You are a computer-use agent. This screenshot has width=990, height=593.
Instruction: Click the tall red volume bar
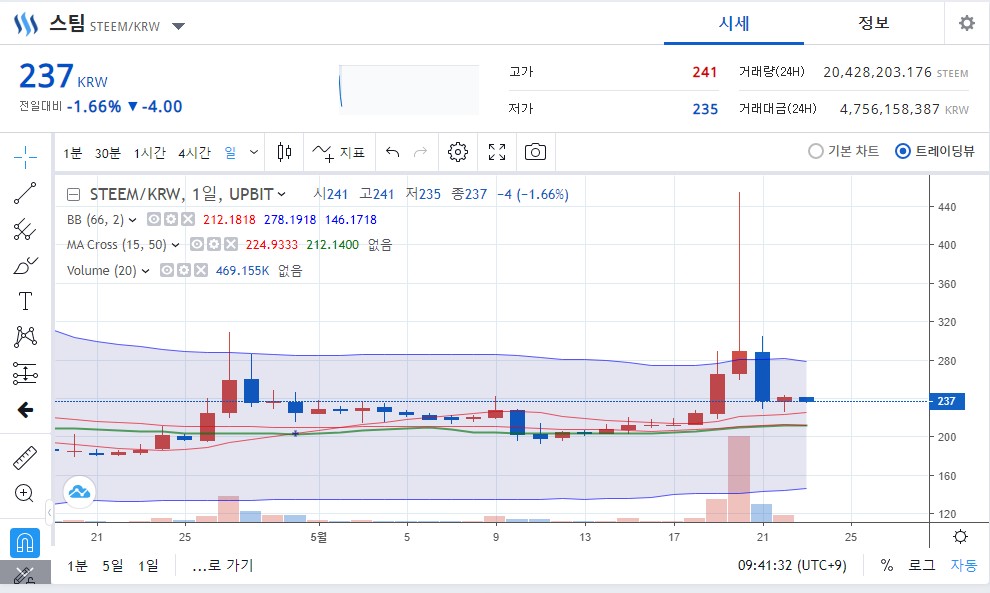point(739,479)
